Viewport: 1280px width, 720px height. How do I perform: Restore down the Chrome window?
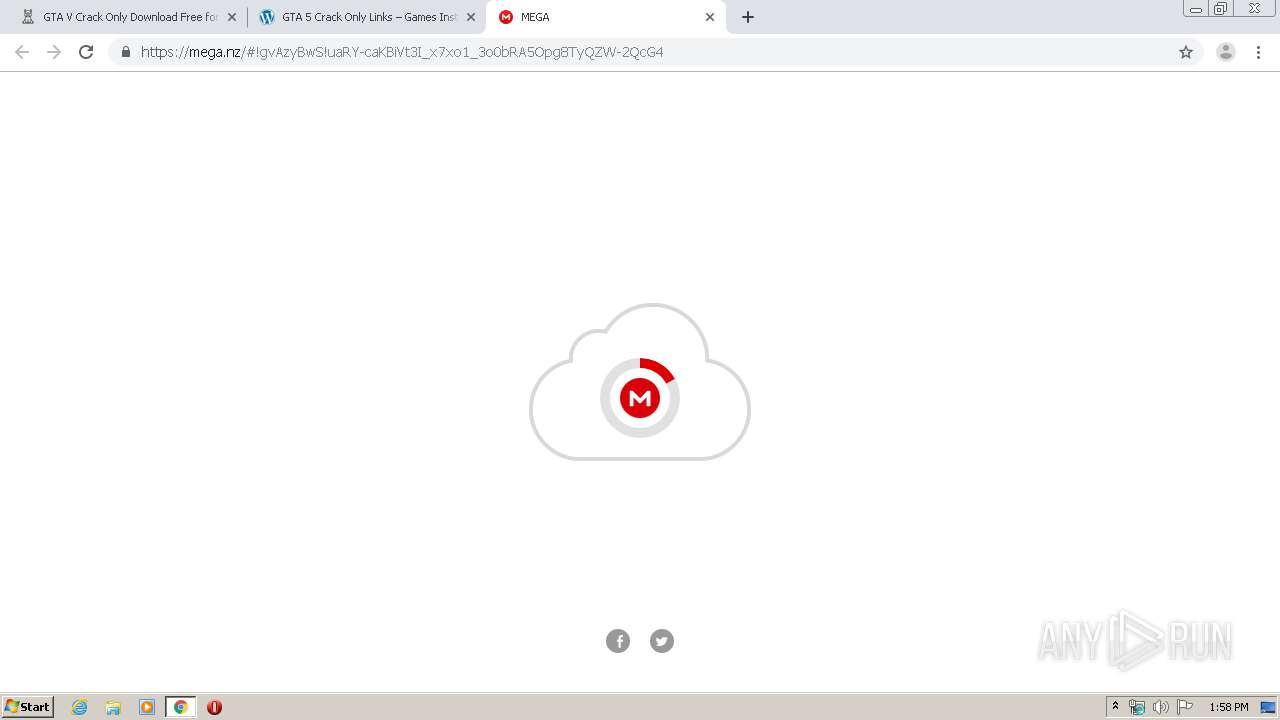pyautogui.click(x=1221, y=9)
